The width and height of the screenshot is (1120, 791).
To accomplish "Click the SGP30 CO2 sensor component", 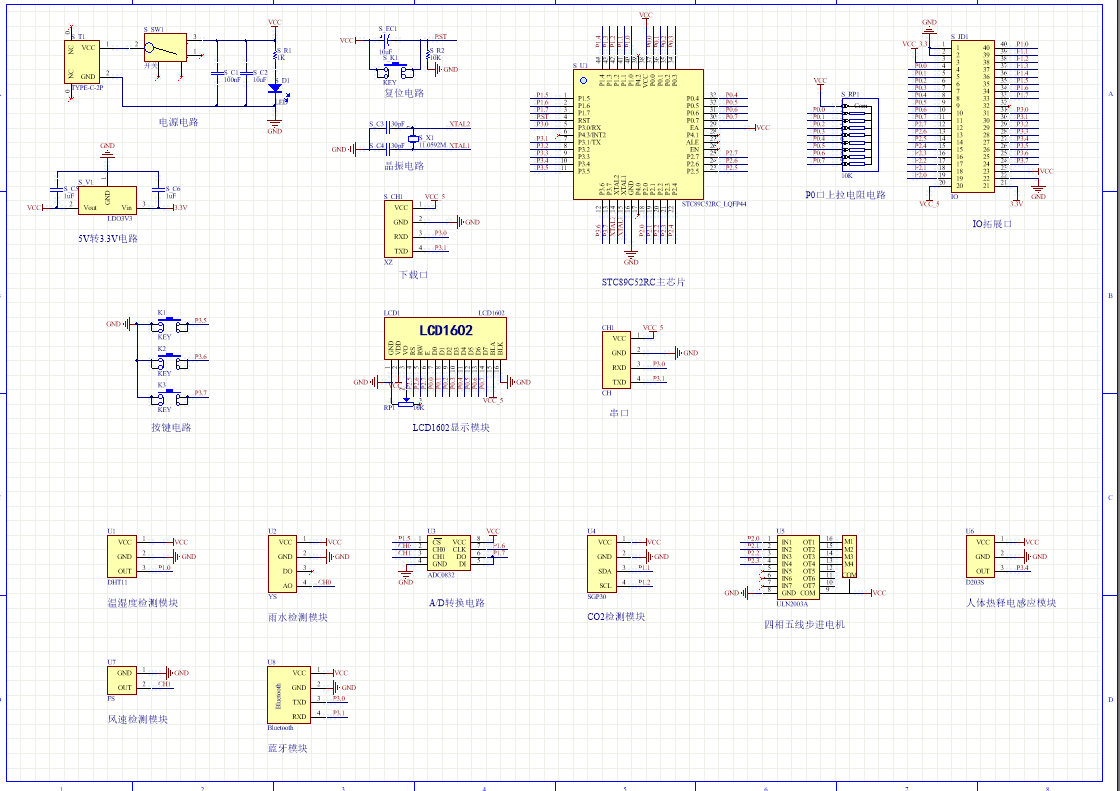I will click(x=602, y=563).
